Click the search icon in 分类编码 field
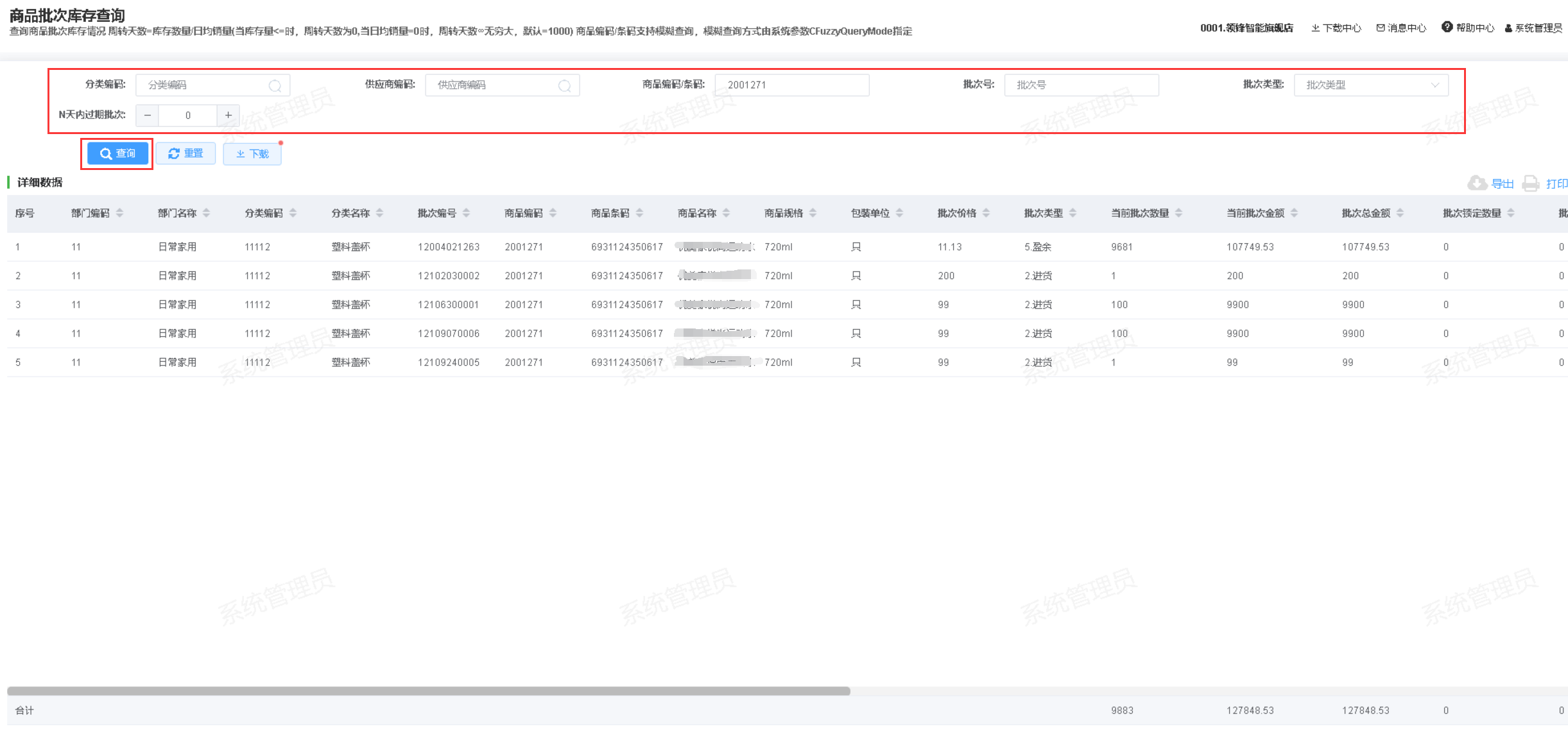 tap(275, 85)
